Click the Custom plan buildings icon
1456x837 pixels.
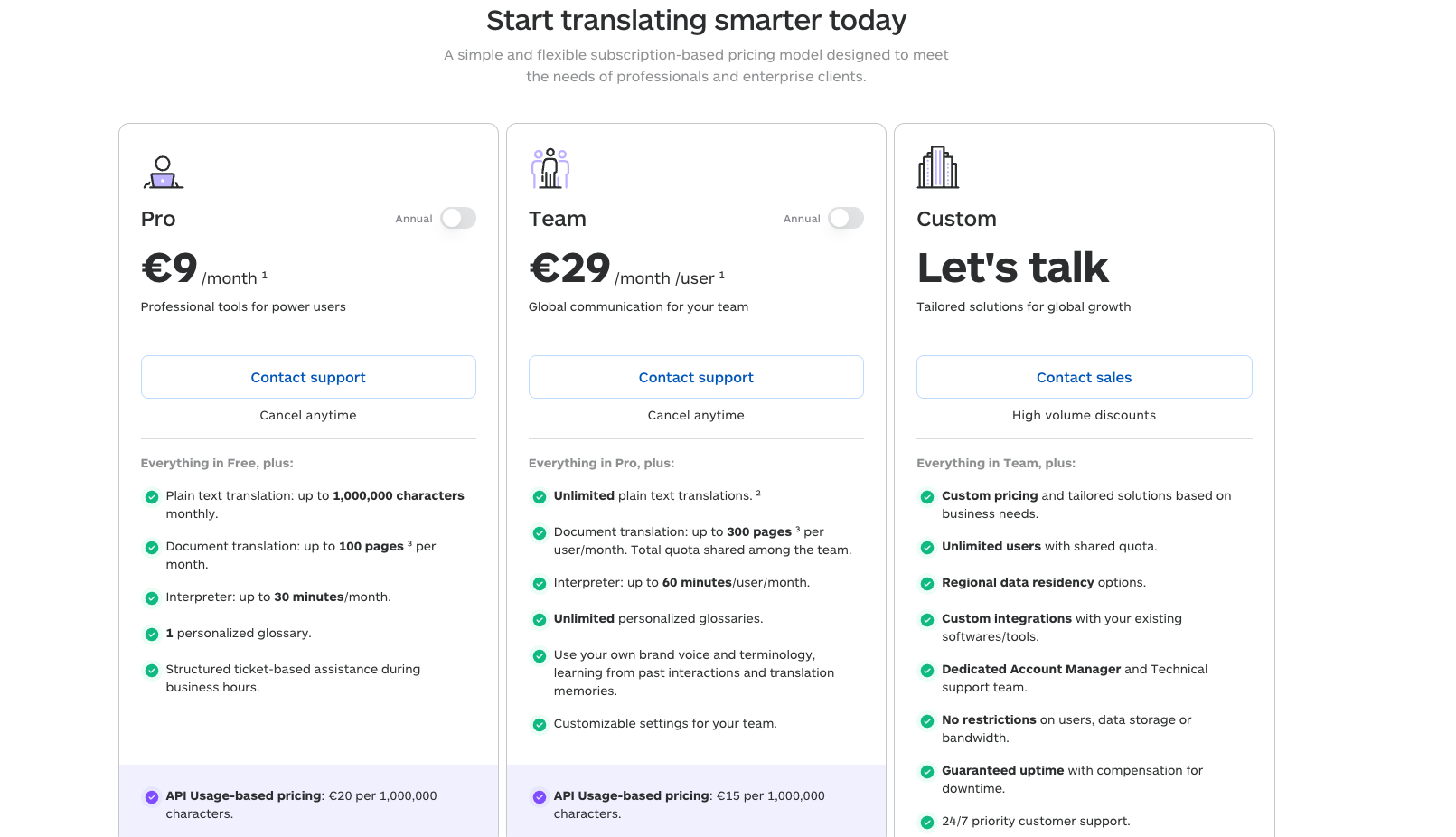(x=937, y=168)
